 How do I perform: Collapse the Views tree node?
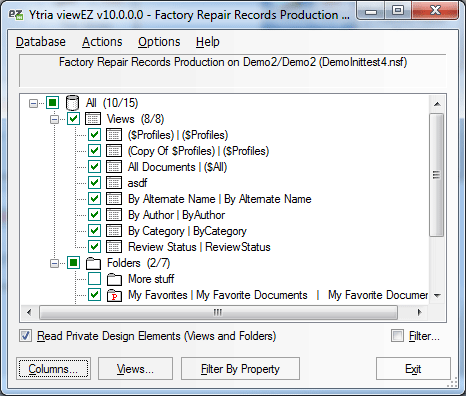54,119
